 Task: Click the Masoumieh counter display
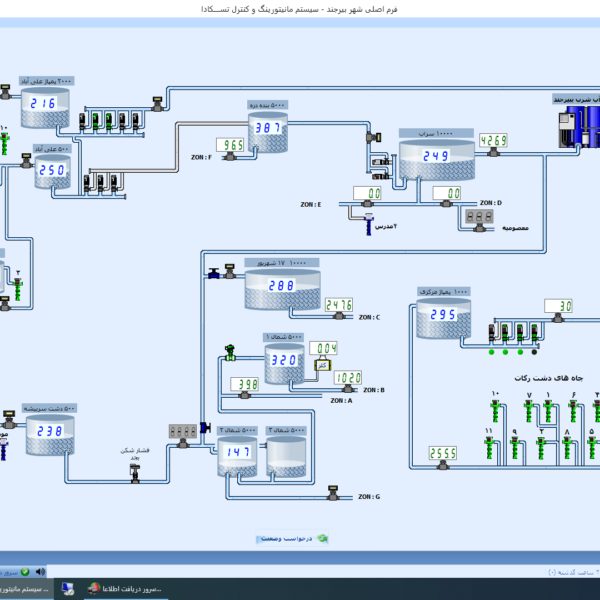click(x=481, y=216)
